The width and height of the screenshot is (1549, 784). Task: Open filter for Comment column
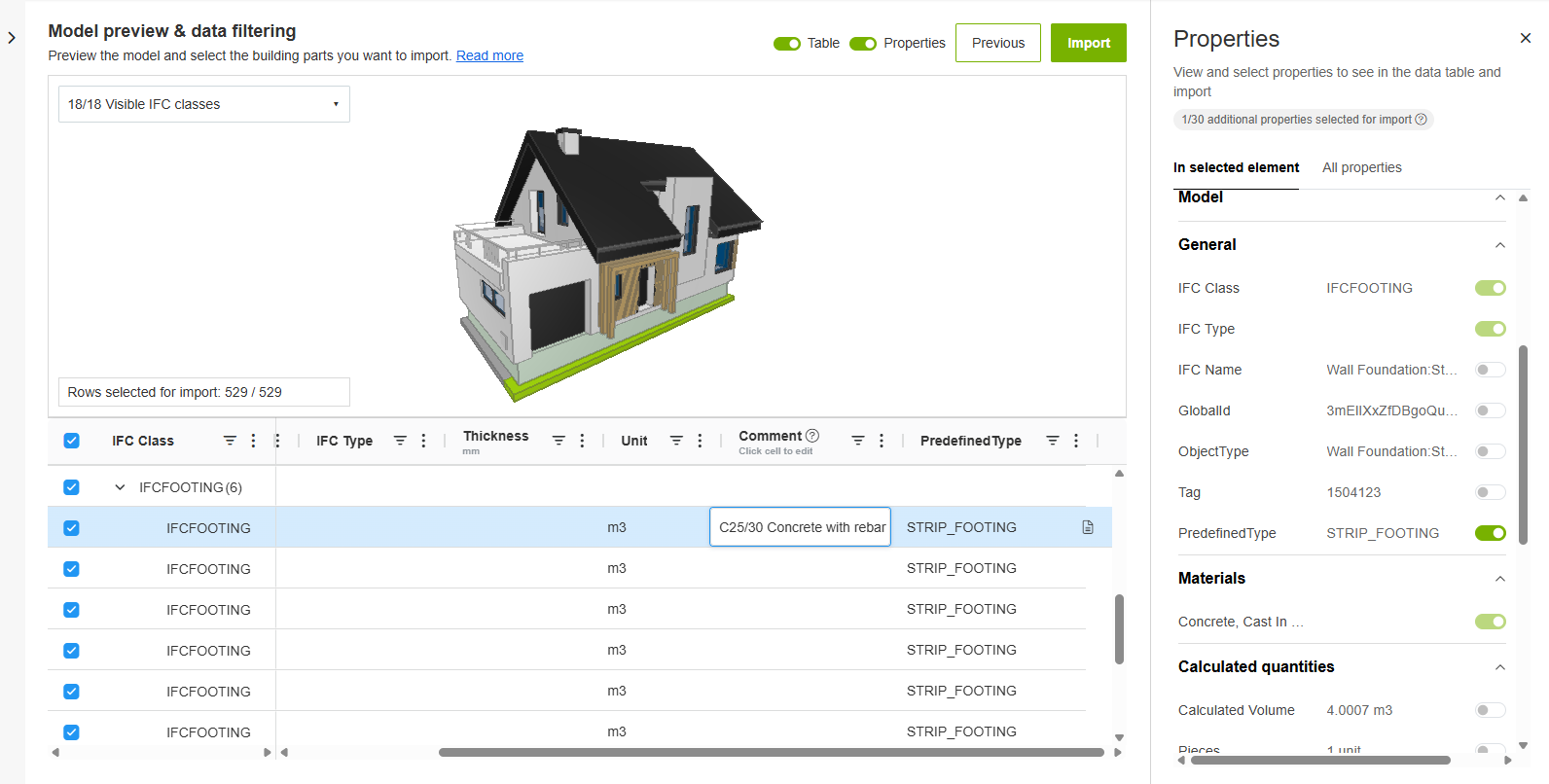[858, 441]
